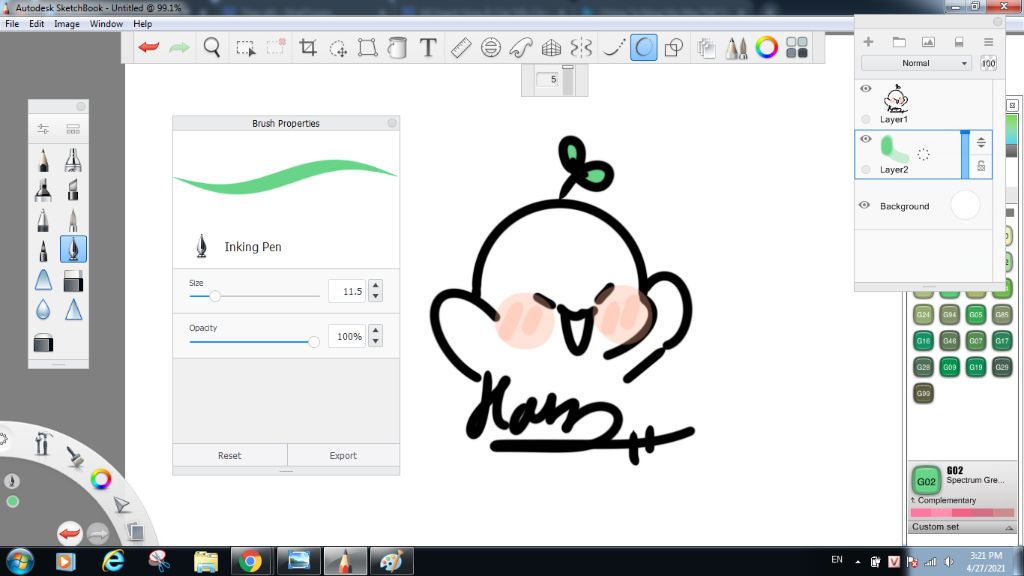
Task: Toggle the highlighted Predictive Stroke tool
Action: [x=643, y=48]
